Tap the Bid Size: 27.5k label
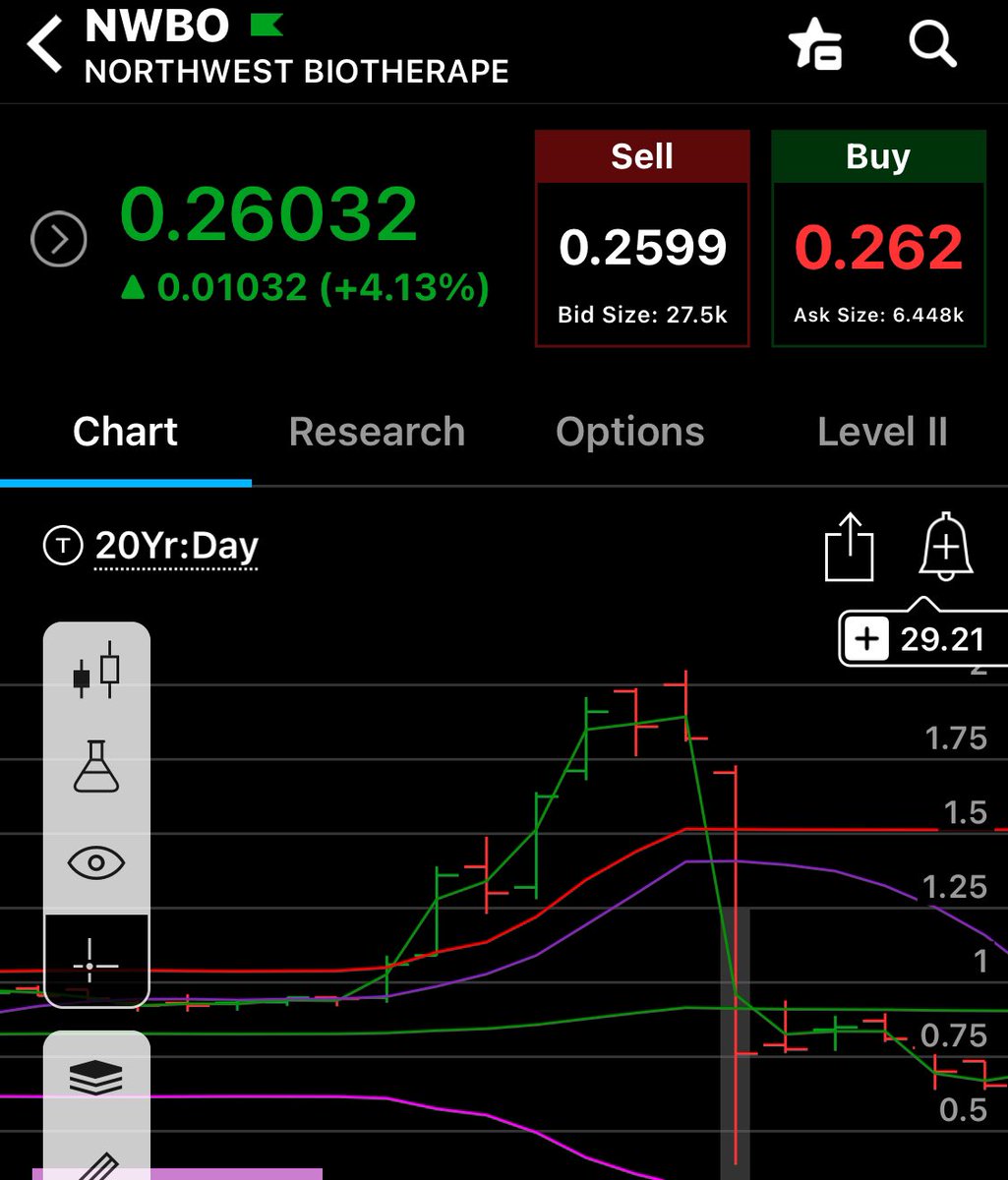The width and height of the screenshot is (1008, 1180). point(642,316)
